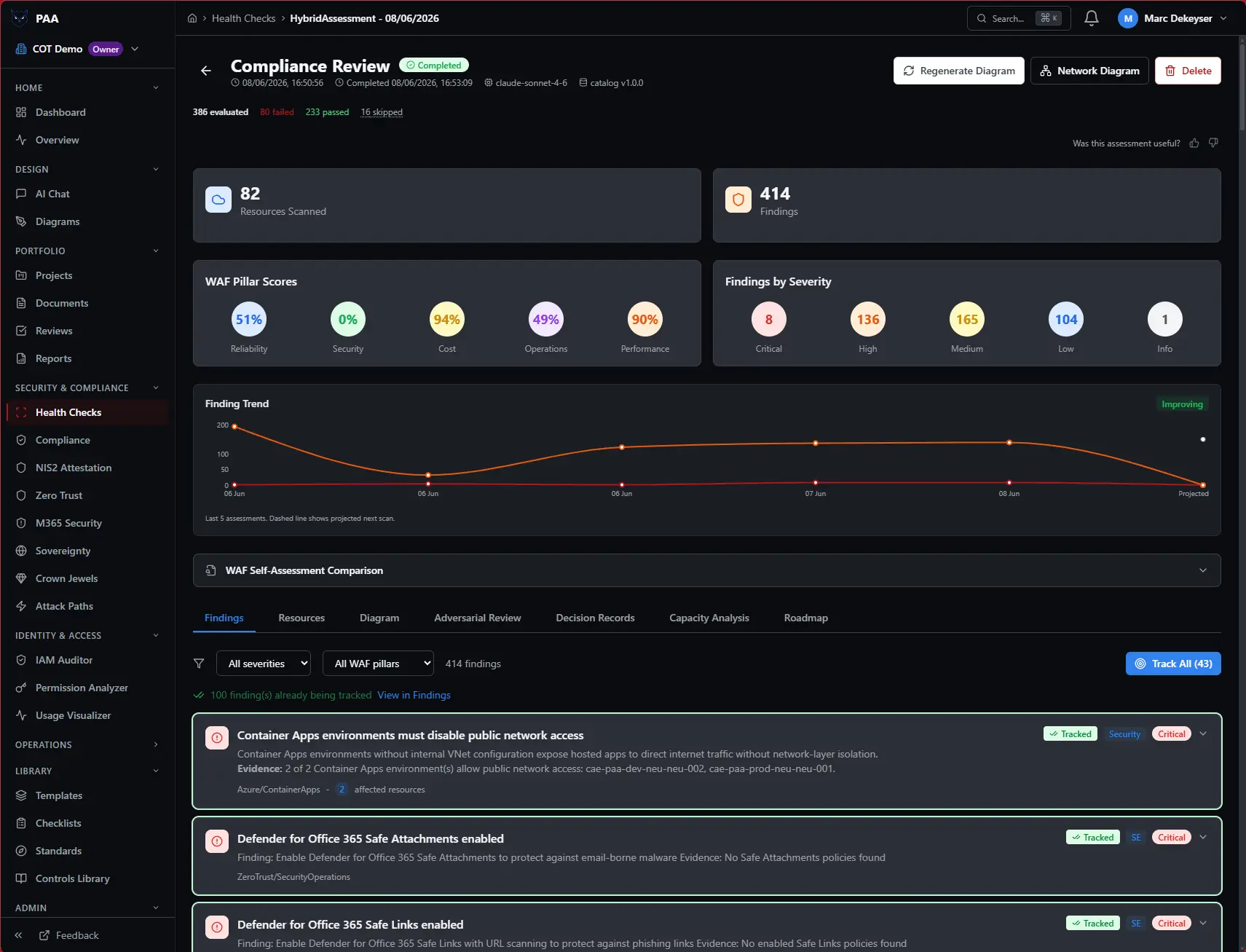Open IAM Auditor in sidebar
Screen dimensions: 1246x952
[x=87, y=660]
